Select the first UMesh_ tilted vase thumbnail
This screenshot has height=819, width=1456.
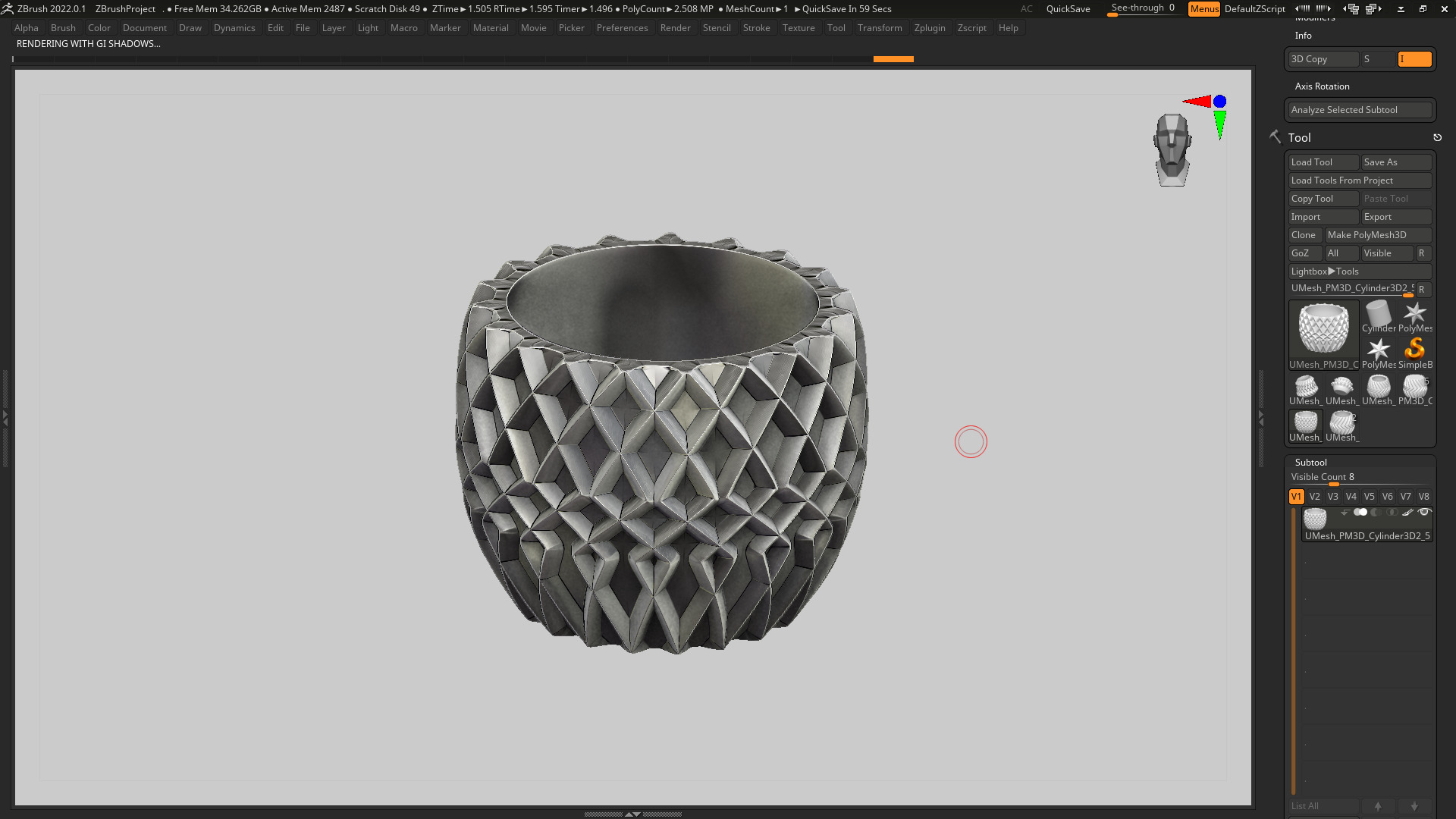[1305, 388]
